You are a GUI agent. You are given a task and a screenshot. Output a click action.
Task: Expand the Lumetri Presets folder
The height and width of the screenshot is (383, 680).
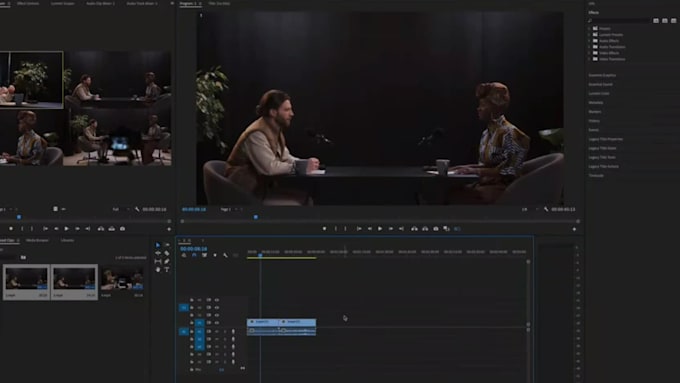pos(589,35)
